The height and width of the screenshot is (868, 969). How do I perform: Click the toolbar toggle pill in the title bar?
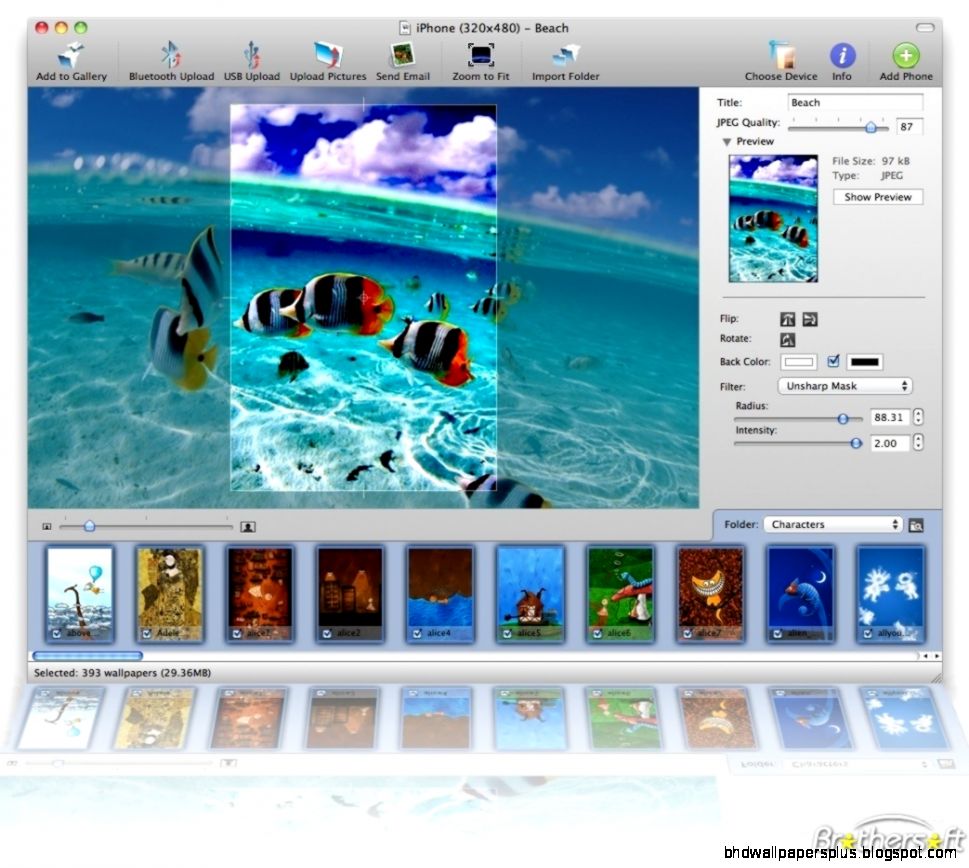(x=925, y=28)
